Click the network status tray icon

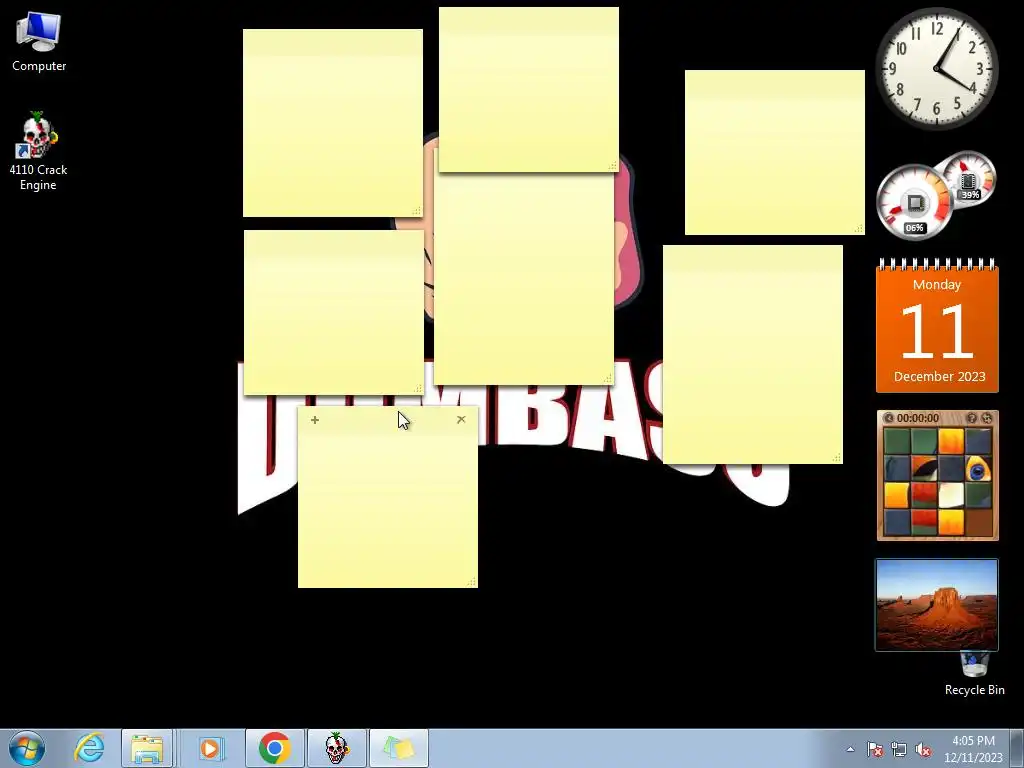[899, 749]
